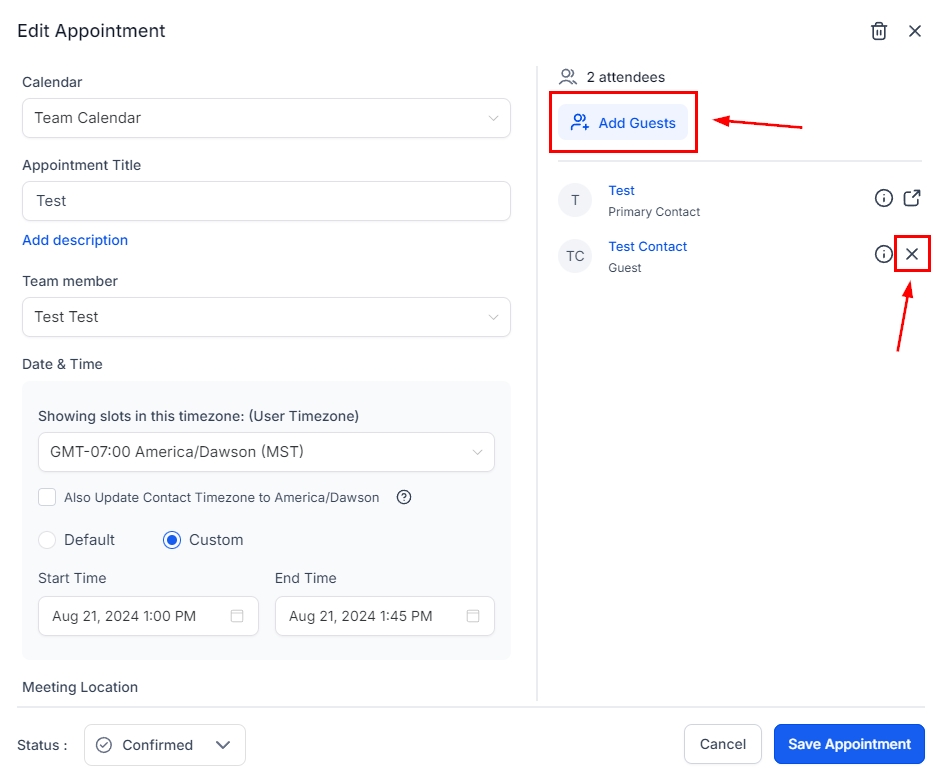Click info icon for Test Contact guest
Image resolution: width=942 pixels, height=783 pixels.
[x=883, y=254]
